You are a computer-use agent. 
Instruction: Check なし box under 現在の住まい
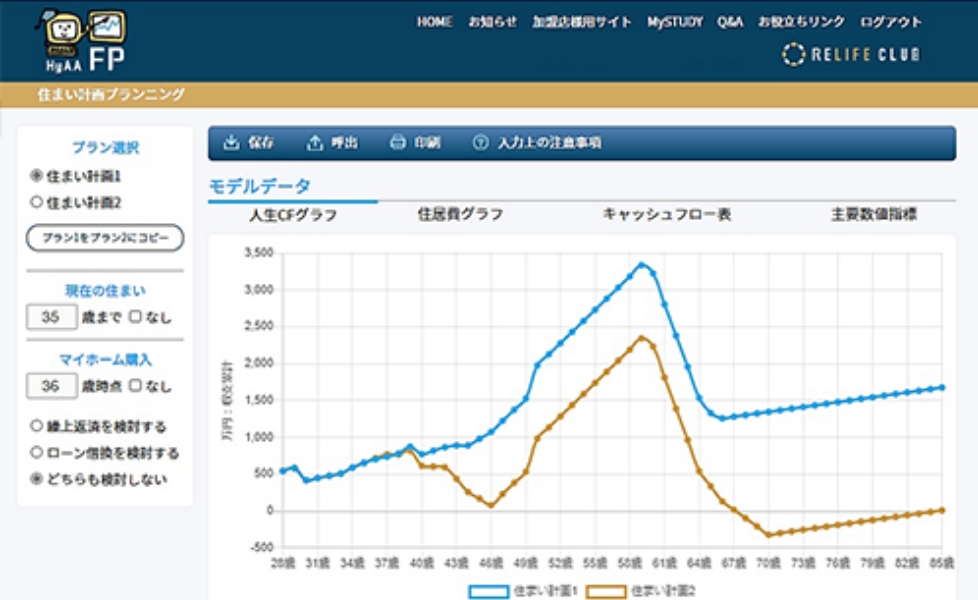point(135,316)
